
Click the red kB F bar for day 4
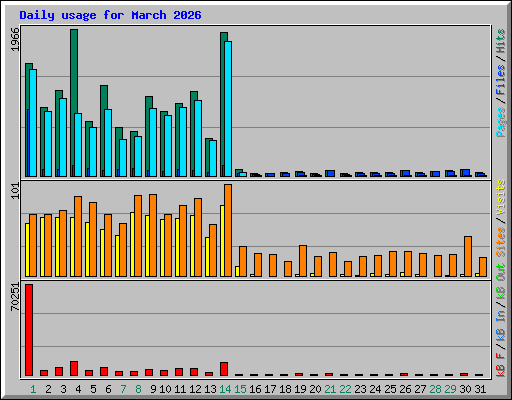[x=74, y=368]
